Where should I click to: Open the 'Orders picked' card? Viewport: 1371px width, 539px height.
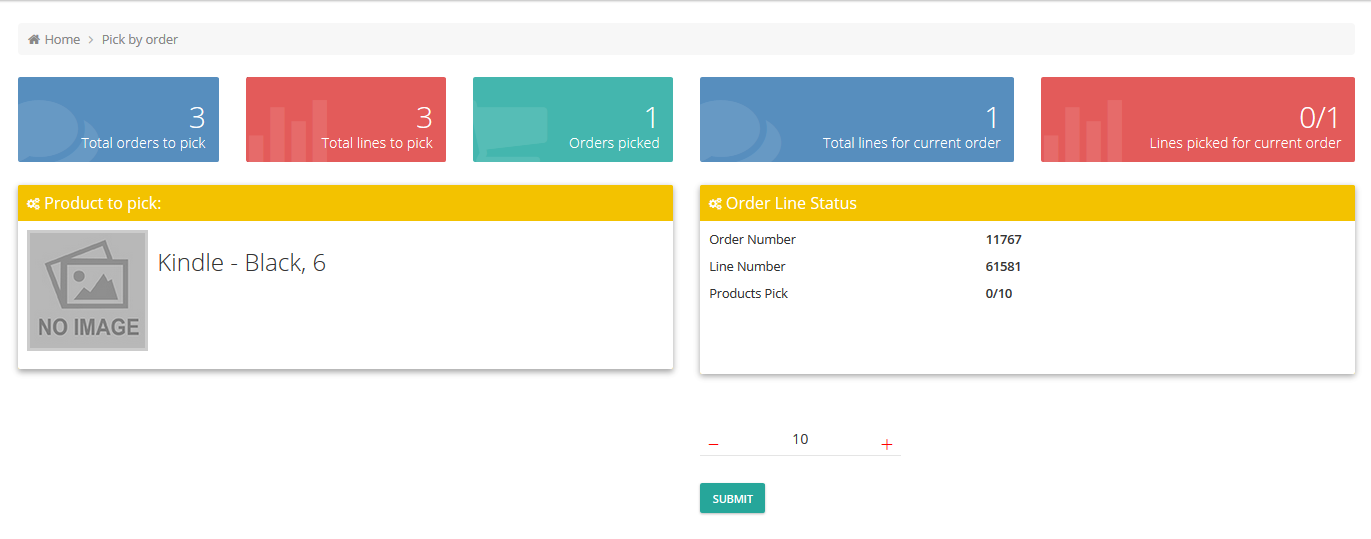point(573,119)
